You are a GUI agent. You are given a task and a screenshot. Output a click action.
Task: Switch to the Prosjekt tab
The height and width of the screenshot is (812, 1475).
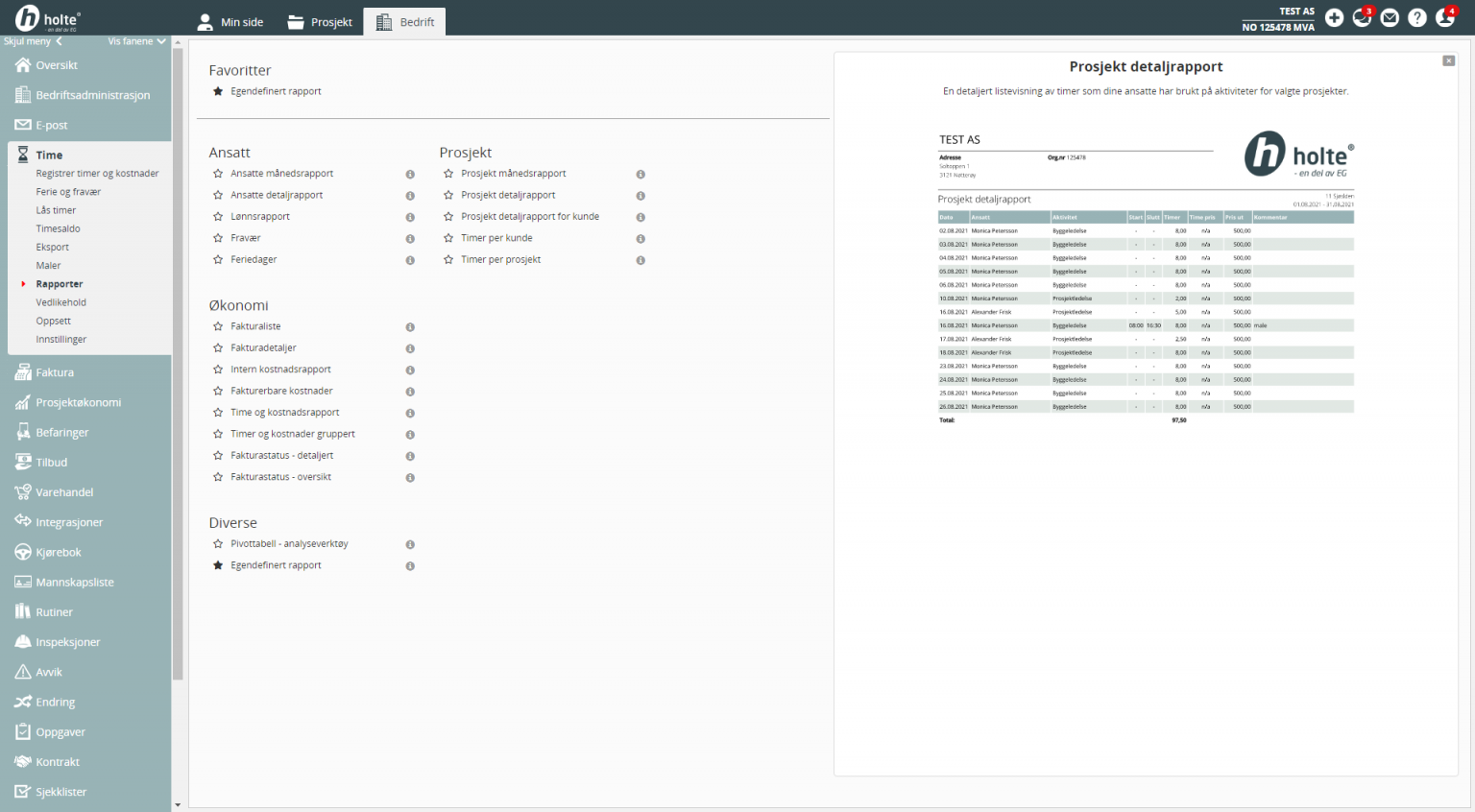click(x=321, y=22)
